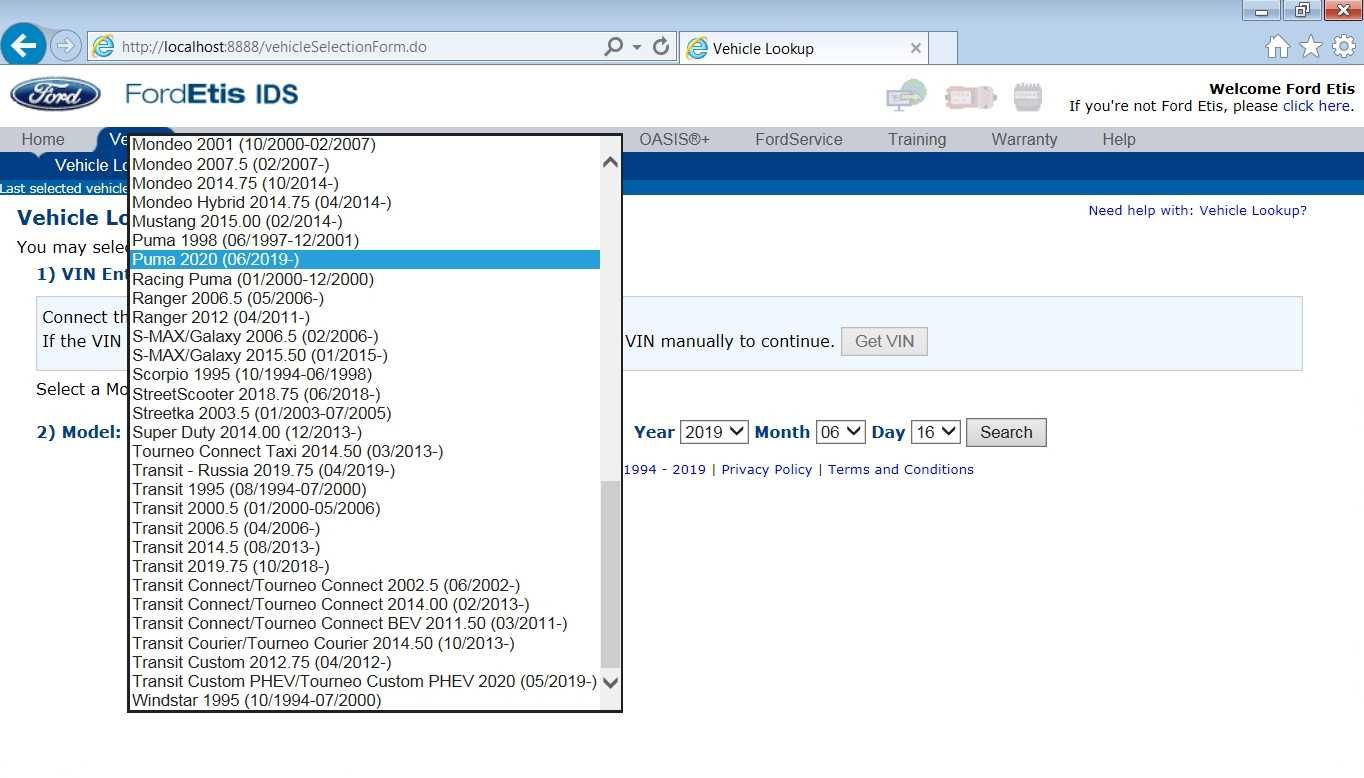Open the Training menu tab
Screen dimensions: 1364x778
pos(917,140)
